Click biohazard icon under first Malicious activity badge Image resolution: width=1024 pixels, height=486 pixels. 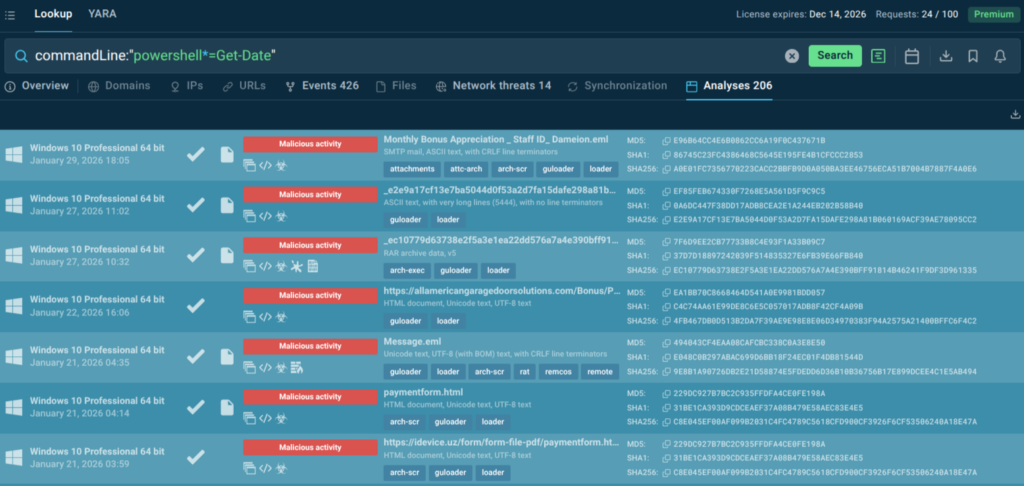[x=282, y=166]
